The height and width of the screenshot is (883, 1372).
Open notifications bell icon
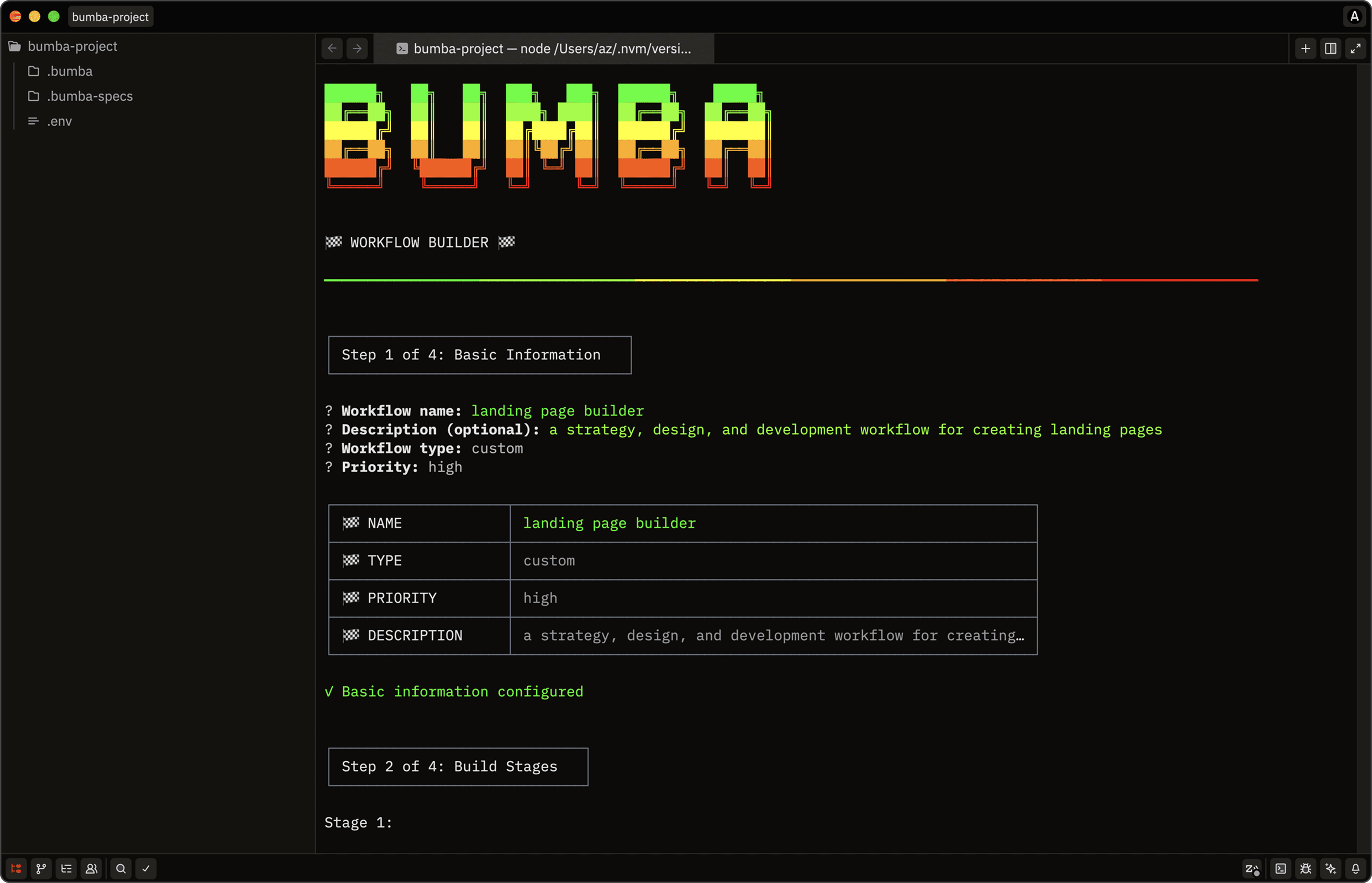click(x=1356, y=868)
